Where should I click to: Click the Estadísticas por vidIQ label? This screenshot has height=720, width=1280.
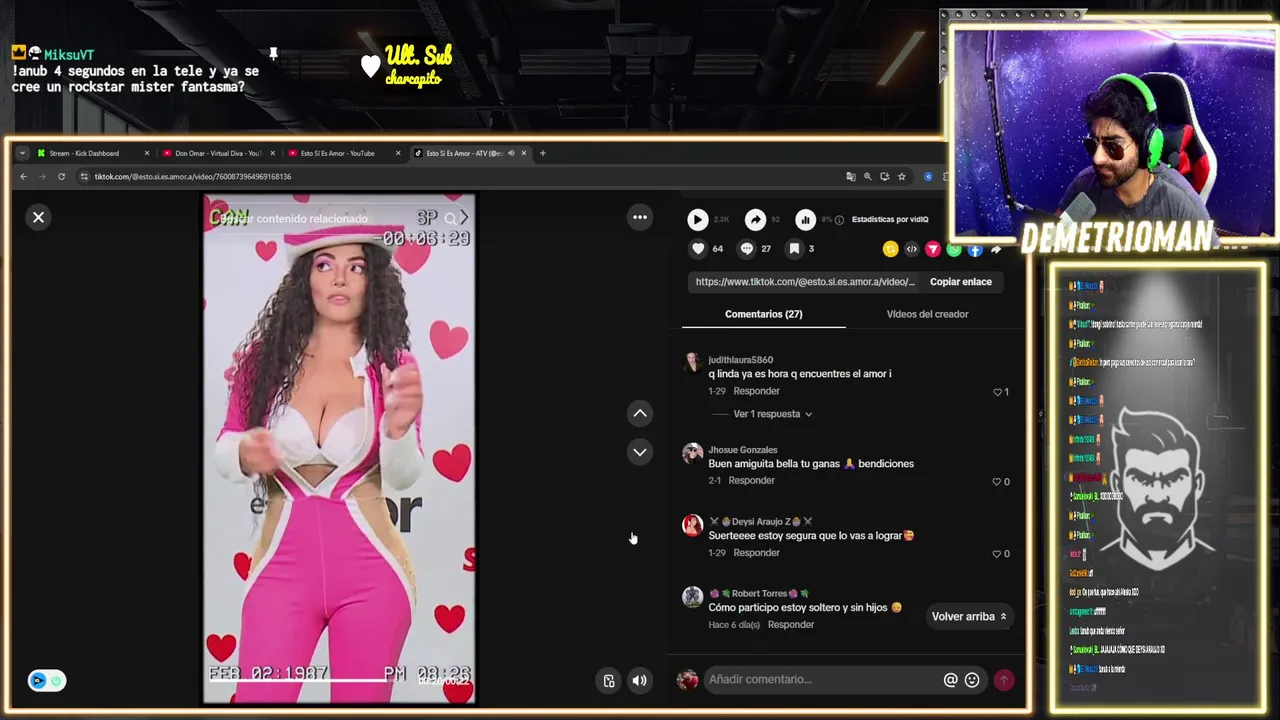[x=890, y=220]
